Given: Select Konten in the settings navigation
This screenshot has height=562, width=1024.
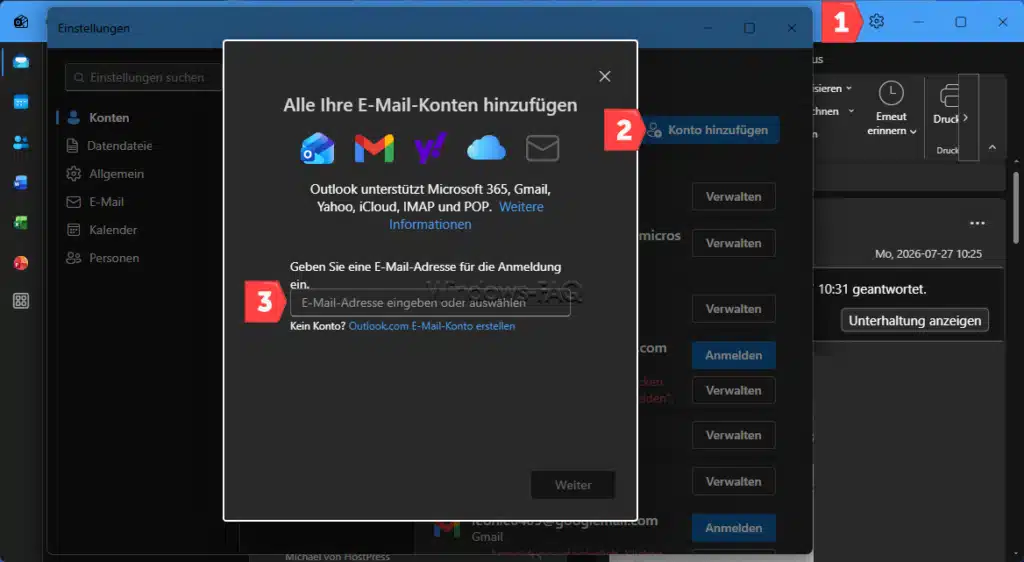Looking at the screenshot, I should coord(109,117).
